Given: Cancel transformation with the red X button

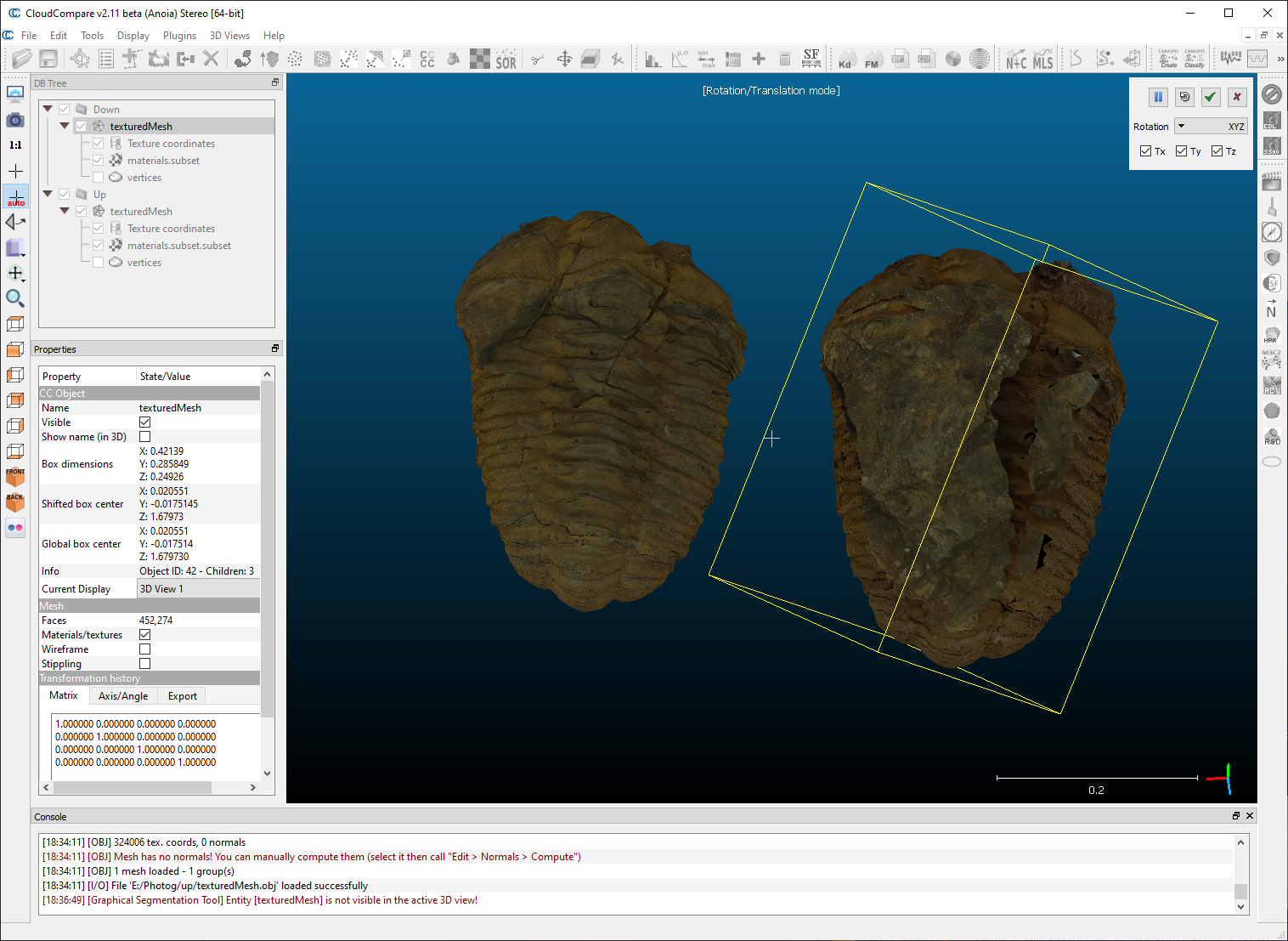Looking at the screenshot, I should click(1236, 97).
